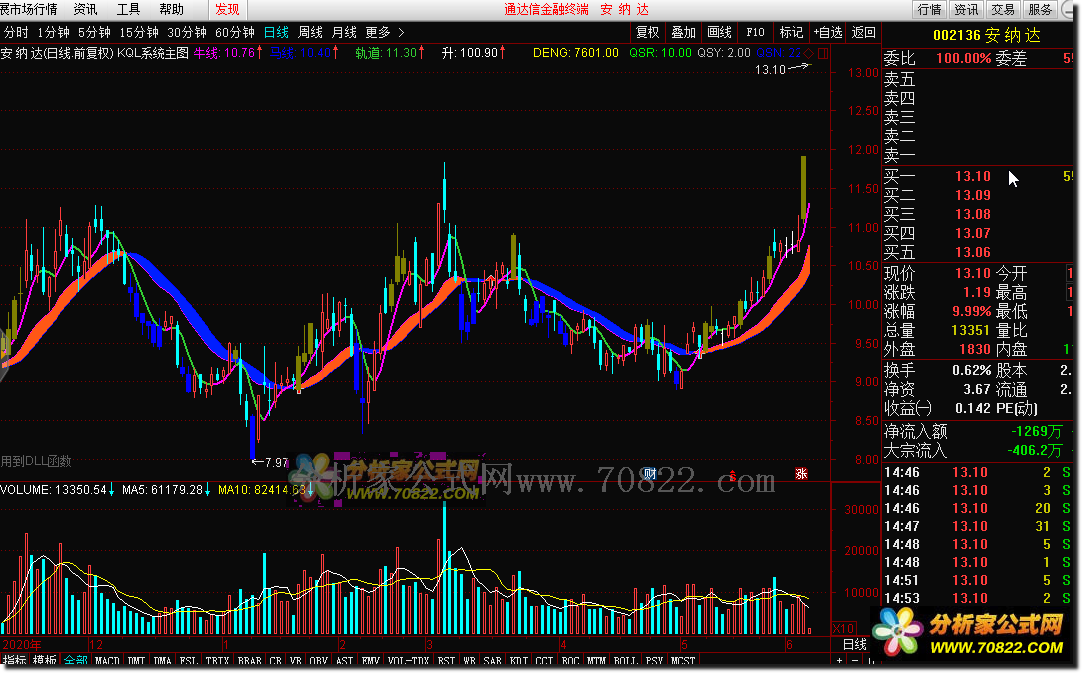Click the diamond icon beside QSN value

click(808, 53)
